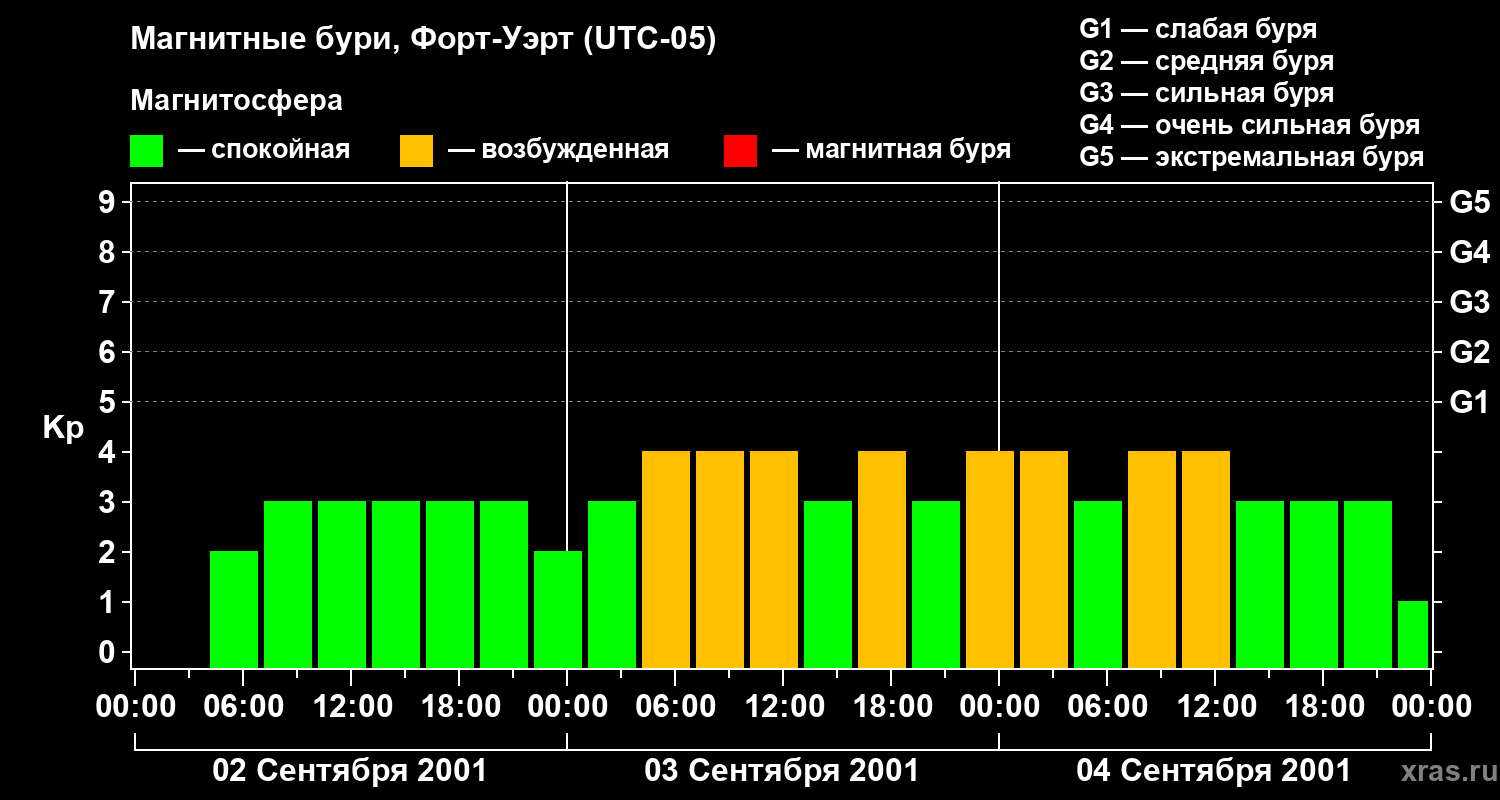The height and width of the screenshot is (800, 1500).
Task: Click the green Kp 2 bar just before midnight 02 September
Action: click(x=558, y=609)
